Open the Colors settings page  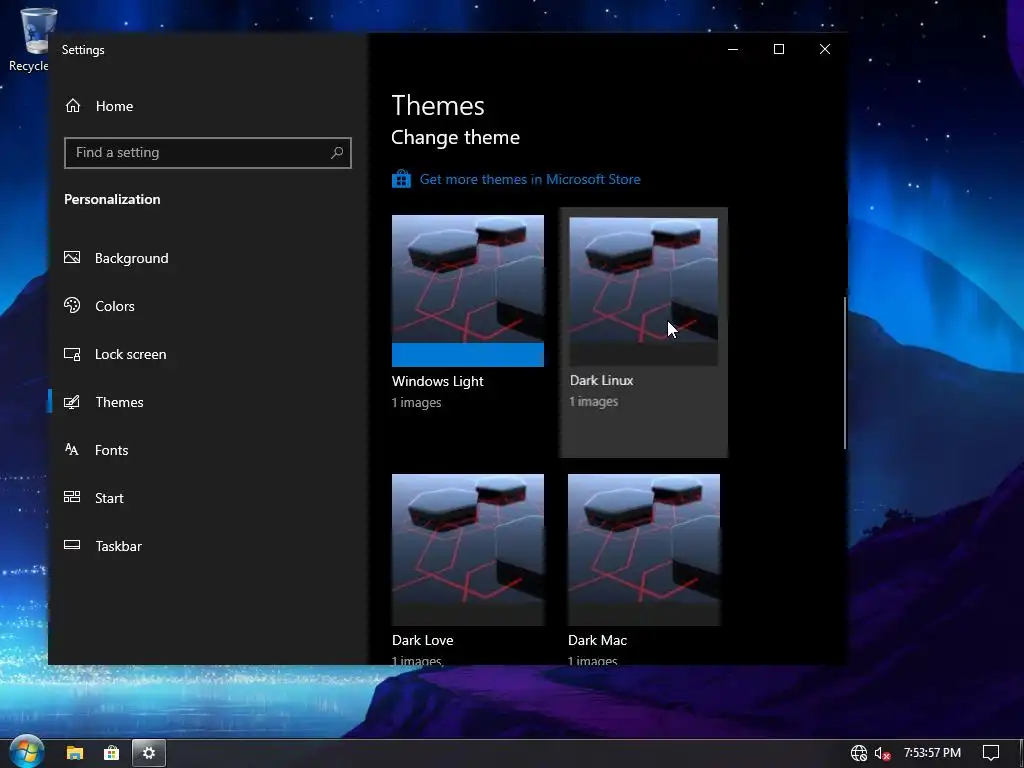click(115, 306)
